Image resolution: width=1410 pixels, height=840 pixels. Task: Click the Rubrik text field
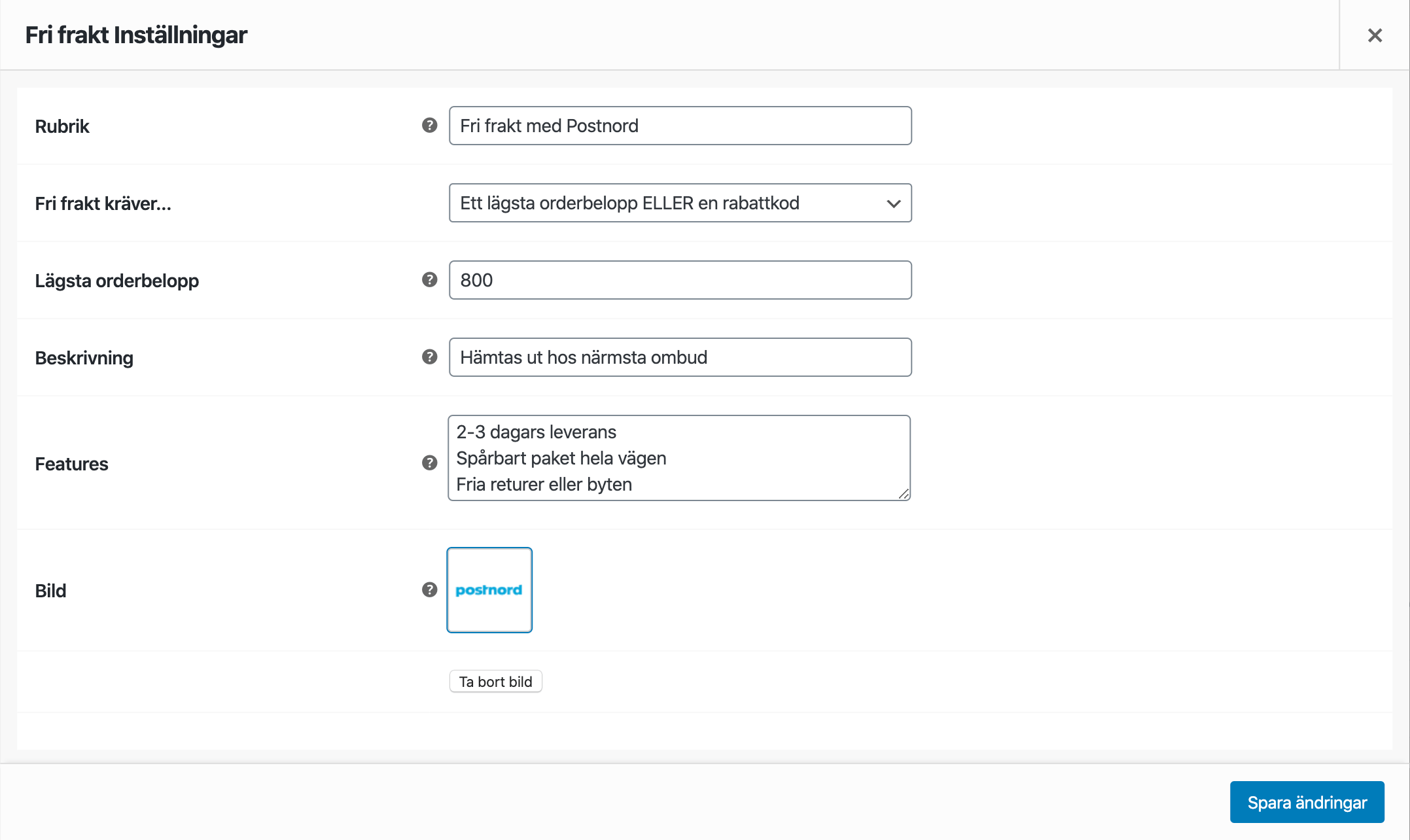pyautogui.click(x=680, y=126)
